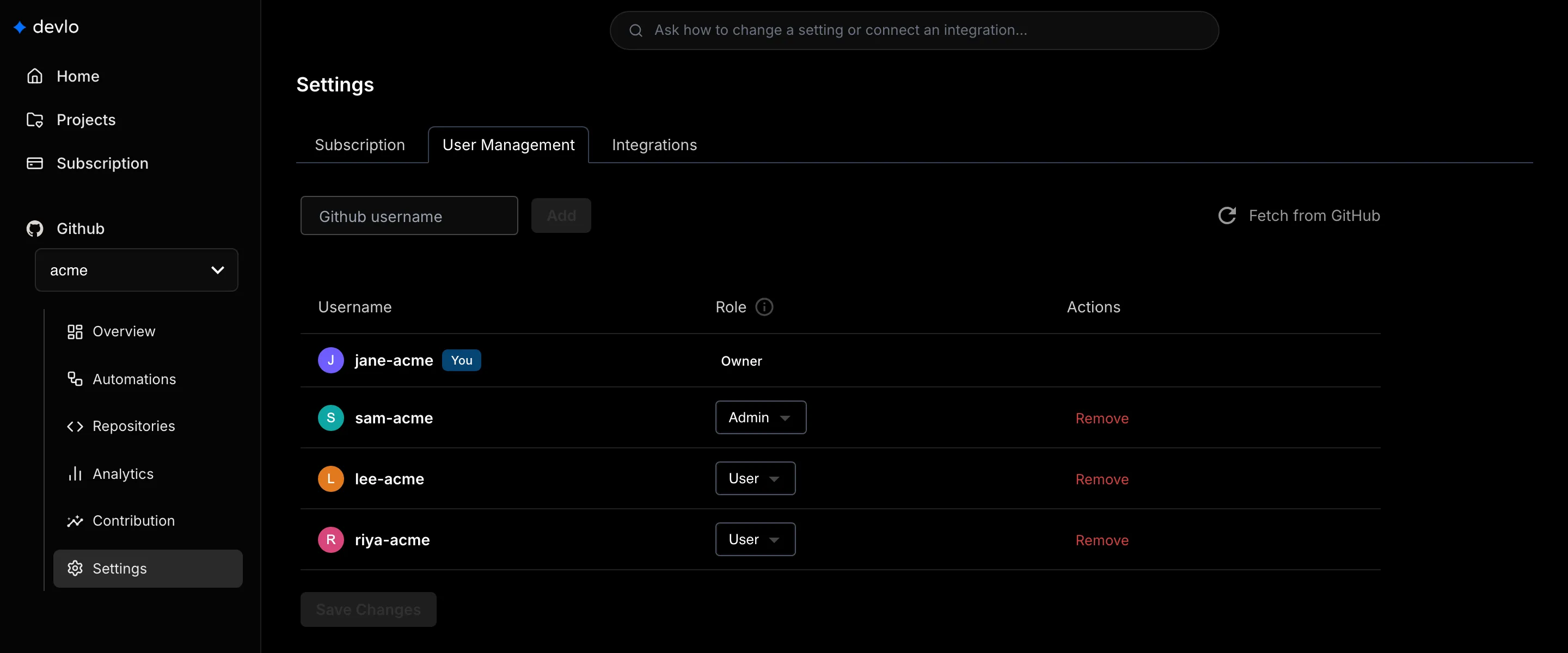Click the Fetch from GitHub refresh icon
Screen dimensions: 1568x653
pos(1227,215)
